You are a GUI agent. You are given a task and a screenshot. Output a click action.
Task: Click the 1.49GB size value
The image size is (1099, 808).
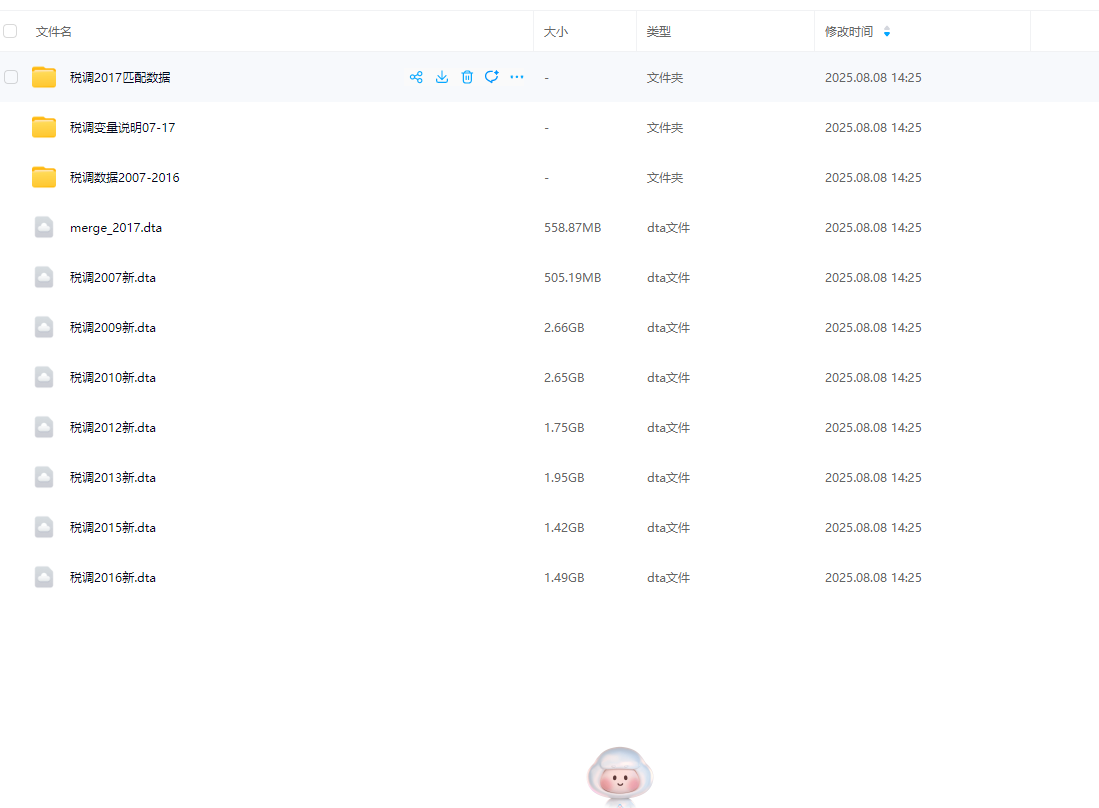[x=564, y=577]
